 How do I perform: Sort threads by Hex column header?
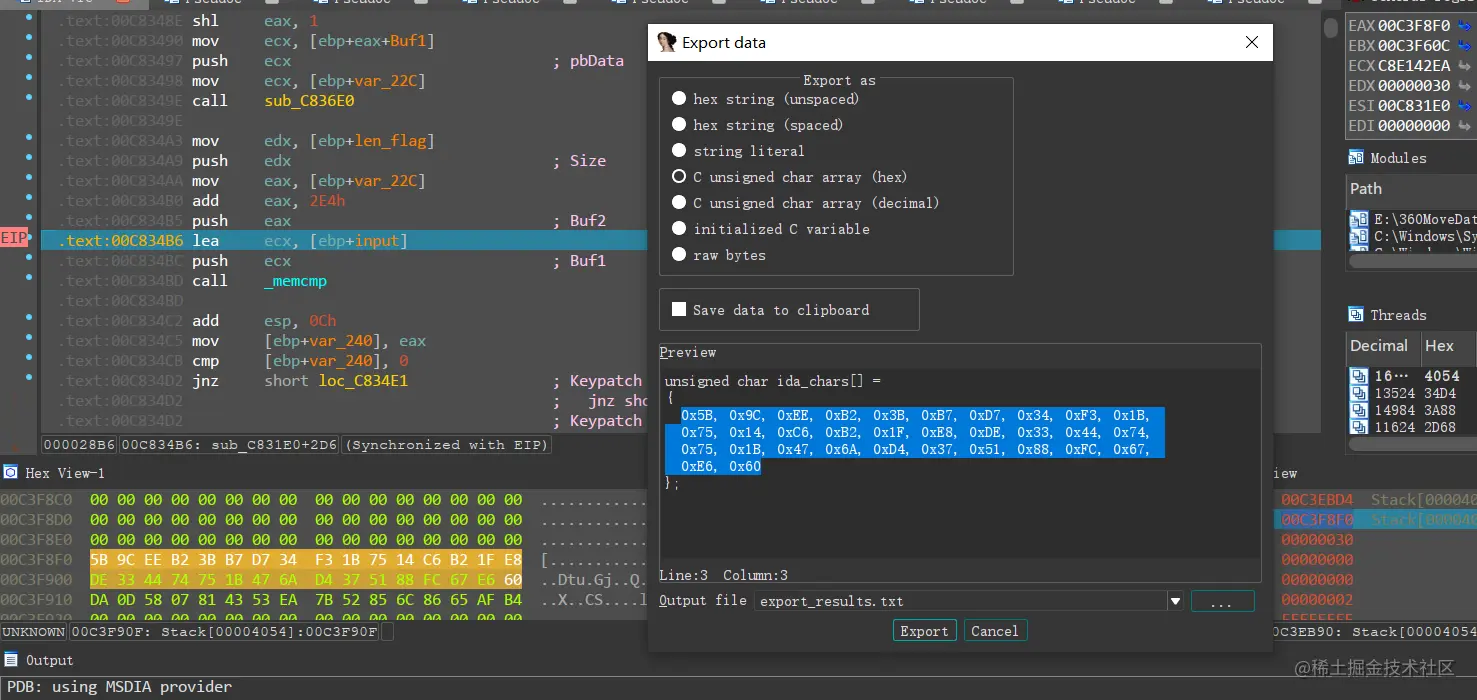click(x=1439, y=346)
